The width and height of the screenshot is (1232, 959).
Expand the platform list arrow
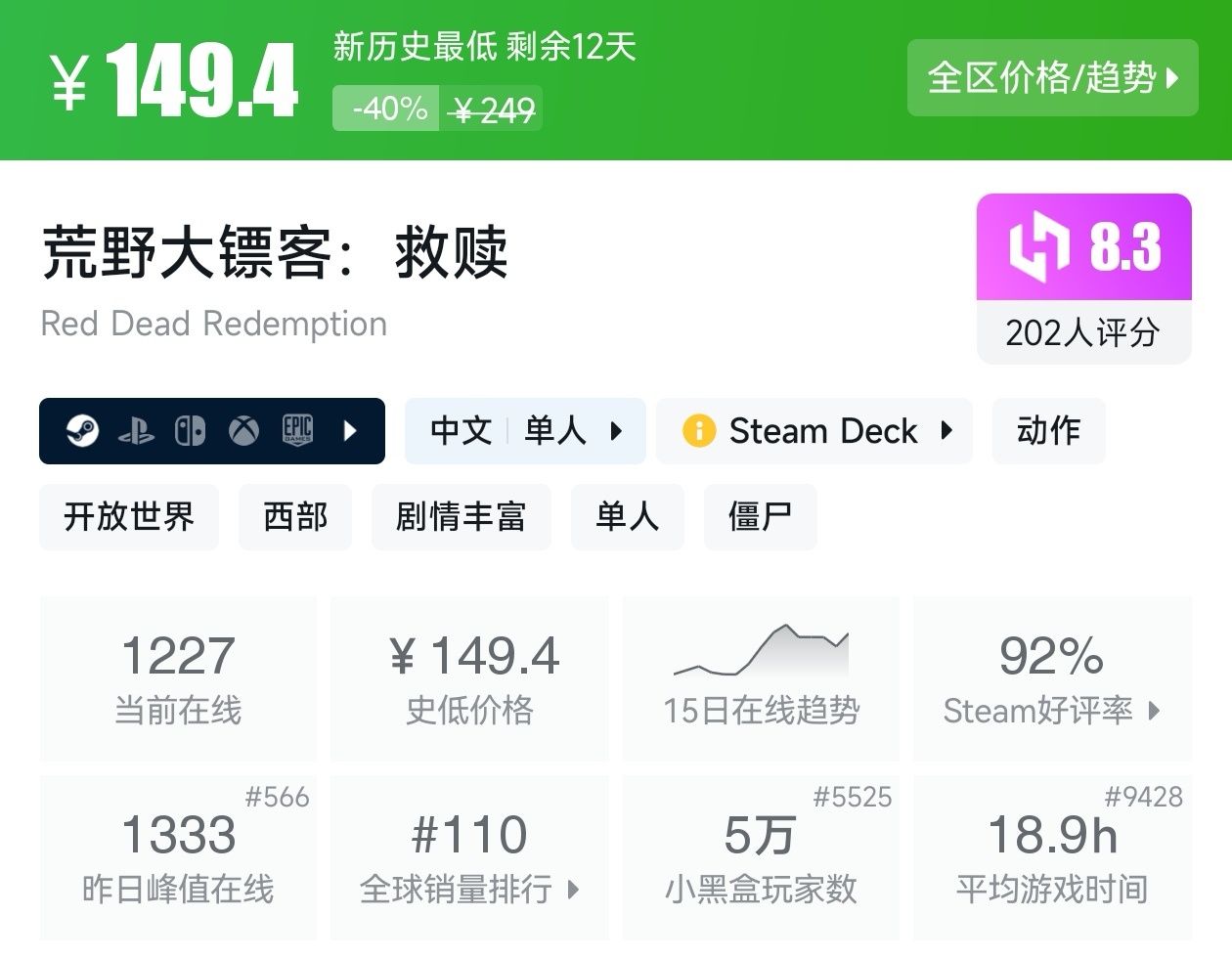pyautogui.click(x=350, y=430)
